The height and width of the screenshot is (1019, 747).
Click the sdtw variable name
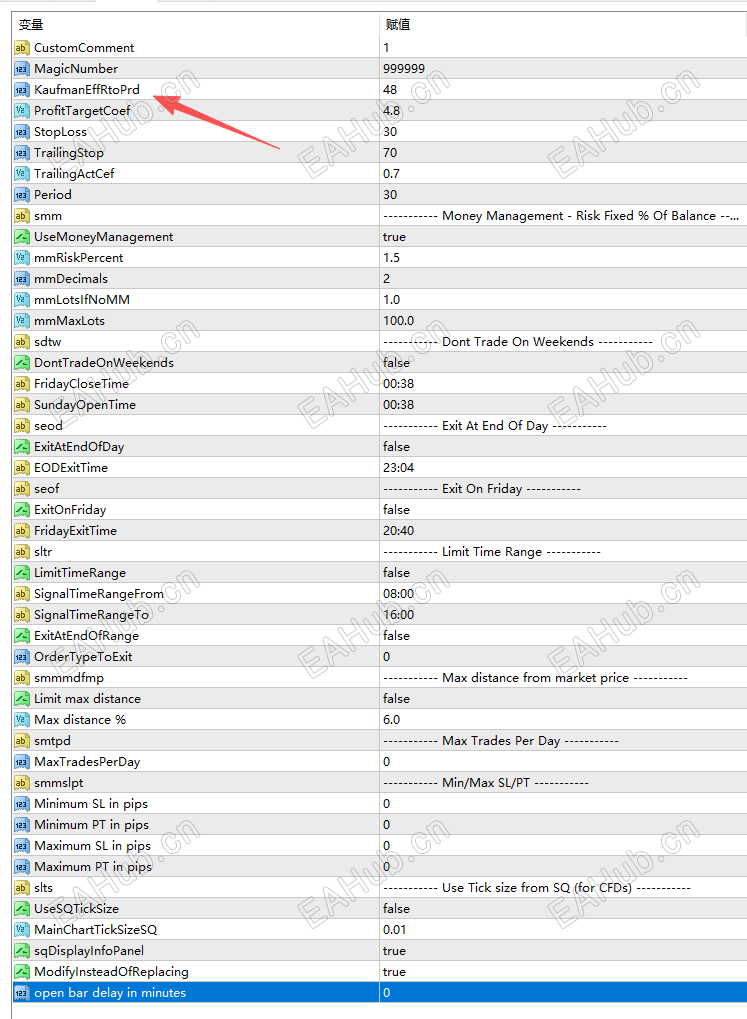(x=47, y=342)
